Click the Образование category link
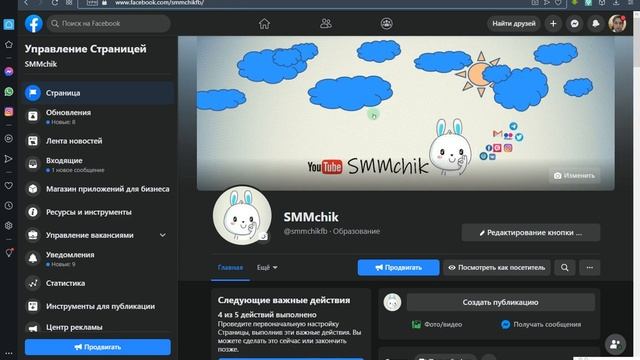This screenshot has height=360, width=640. pyautogui.click(x=356, y=231)
